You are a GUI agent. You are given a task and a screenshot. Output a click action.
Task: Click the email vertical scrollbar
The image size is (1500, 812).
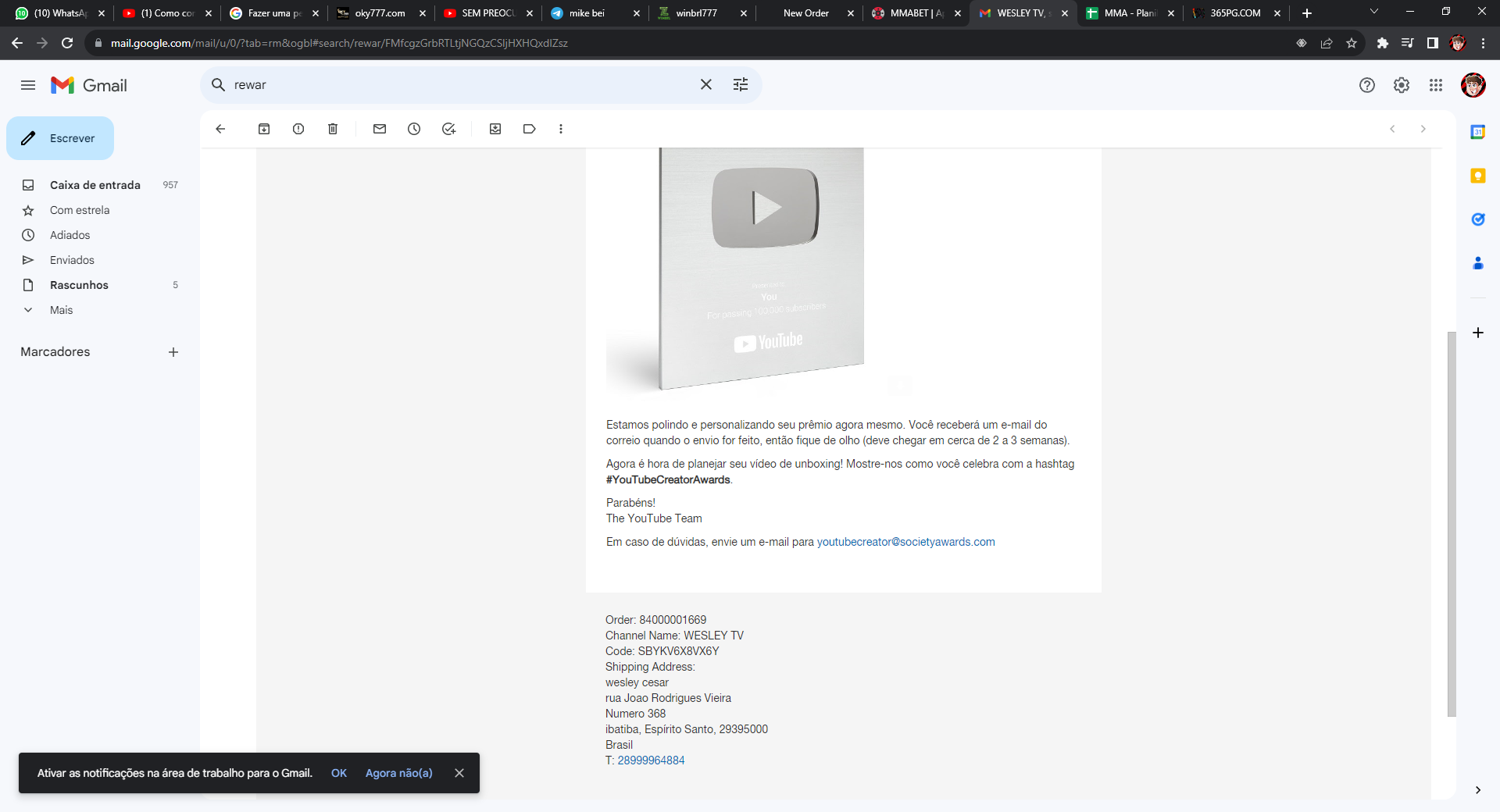tap(1452, 523)
